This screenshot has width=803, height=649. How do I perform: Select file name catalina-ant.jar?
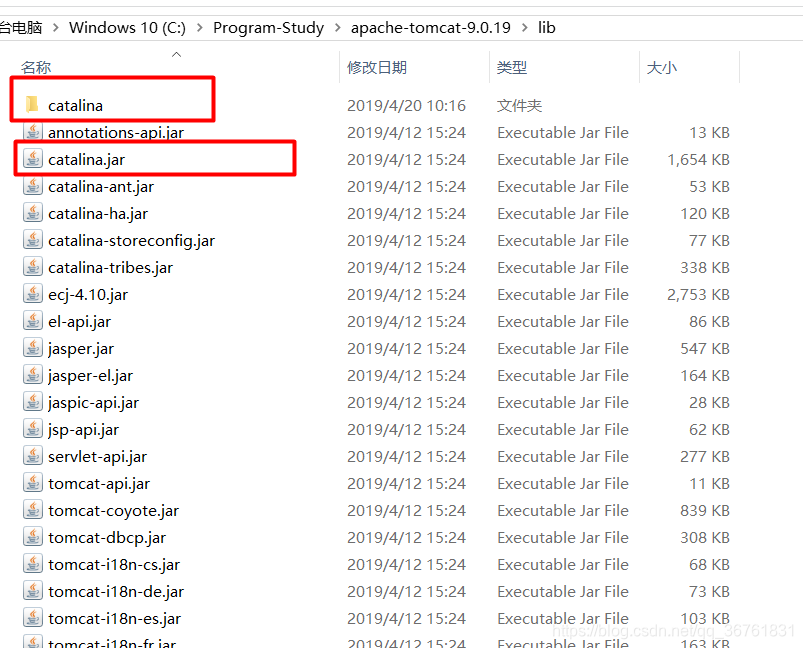click(x=101, y=187)
